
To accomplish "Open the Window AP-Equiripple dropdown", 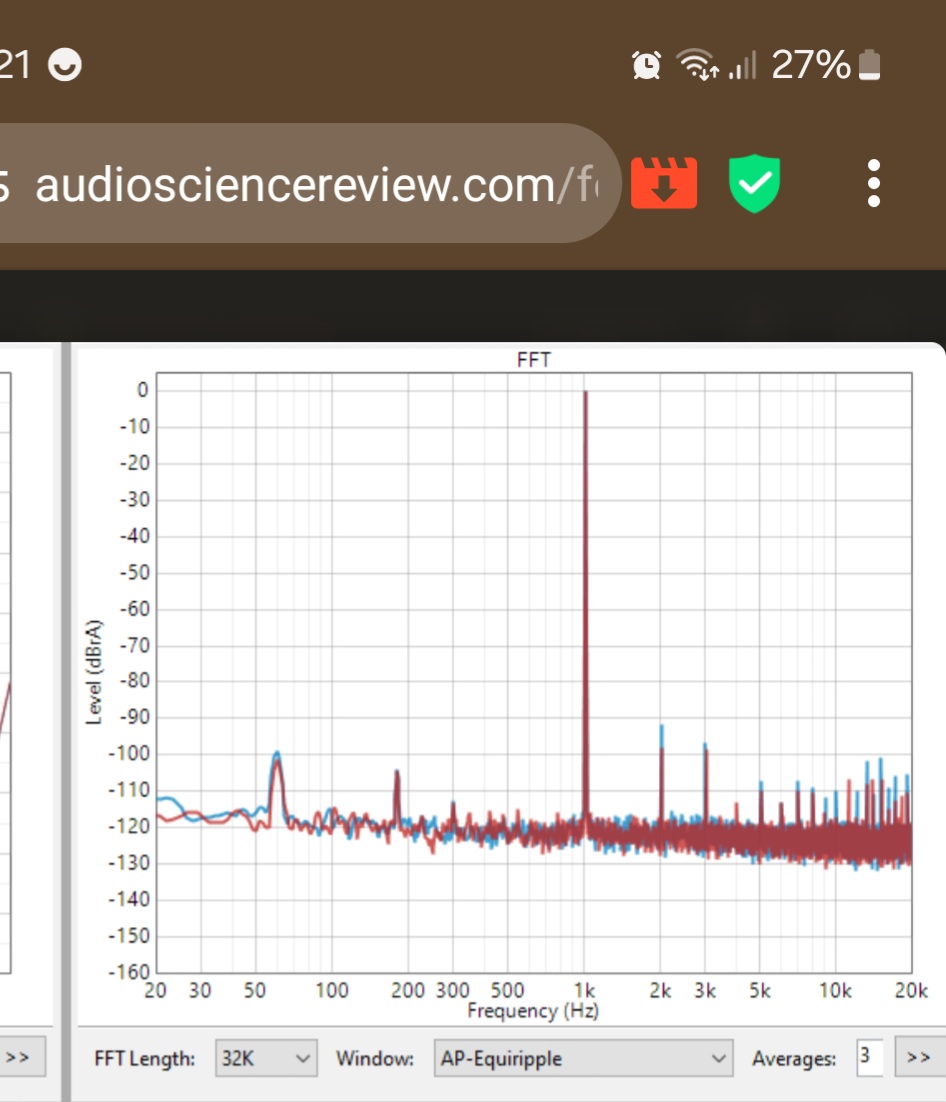I will (583, 1058).
